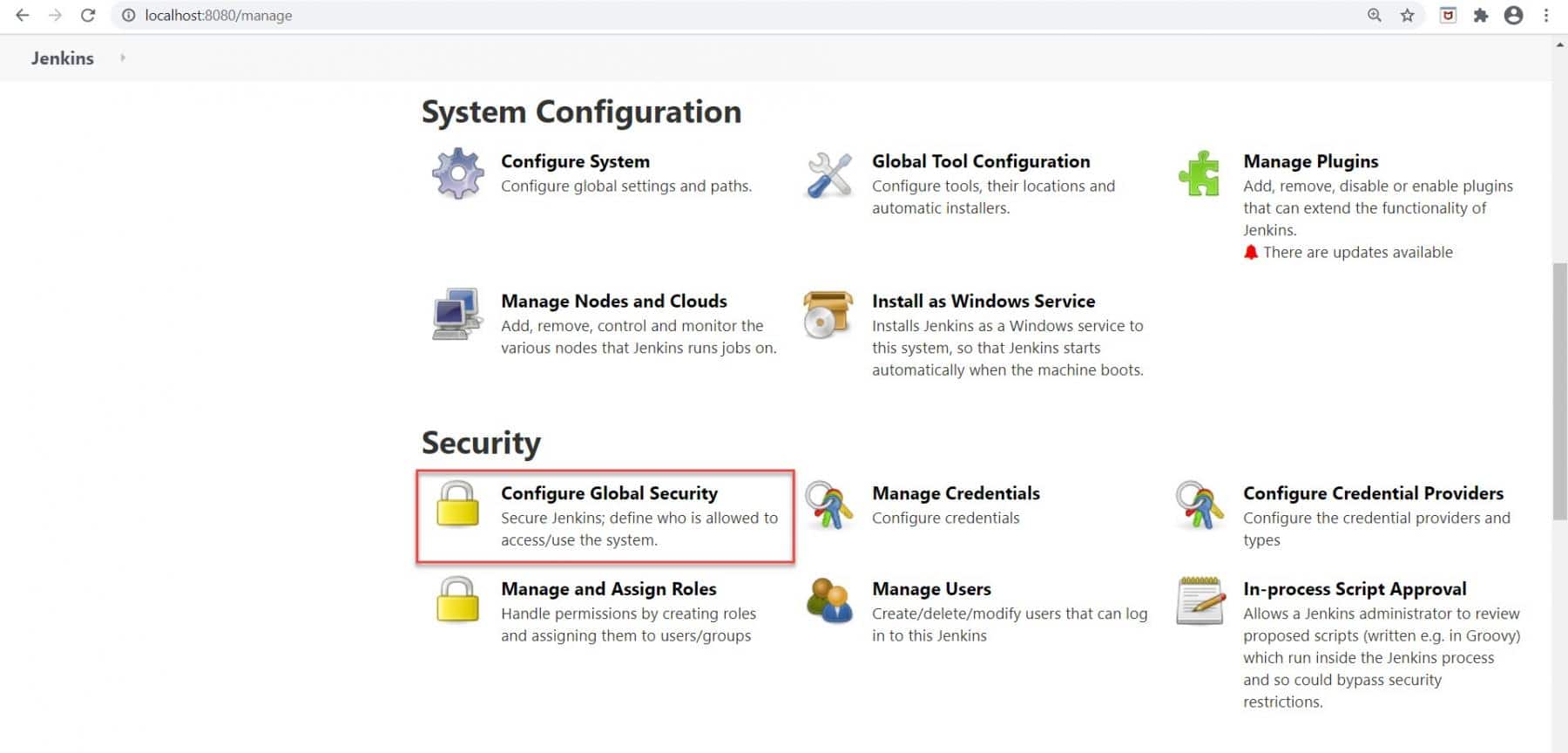Click the browser forward arrow
This screenshot has height=753, width=1568.
point(55,15)
